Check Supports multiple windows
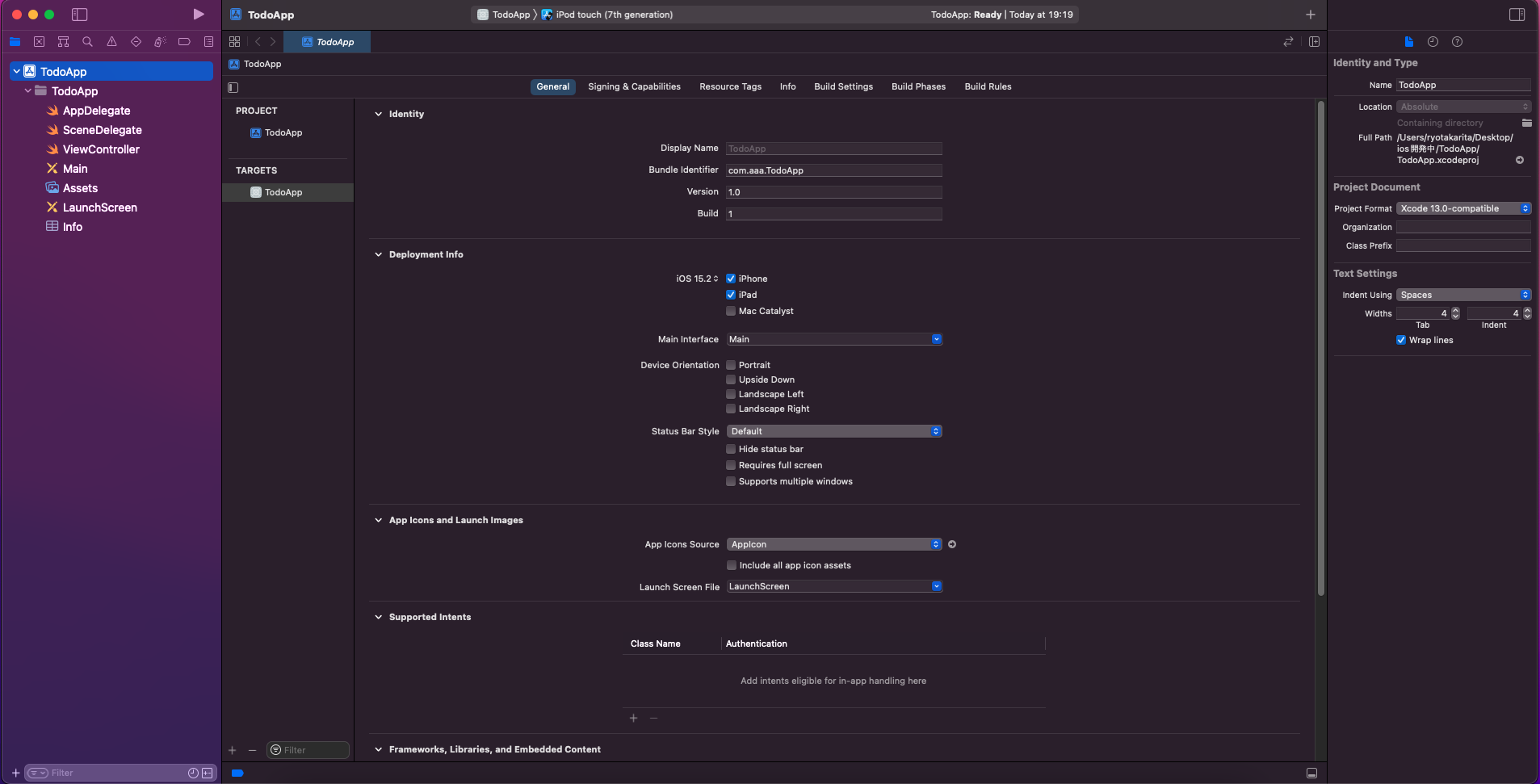Image resolution: width=1540 pixels, height=784 pixels. [731, 481]
